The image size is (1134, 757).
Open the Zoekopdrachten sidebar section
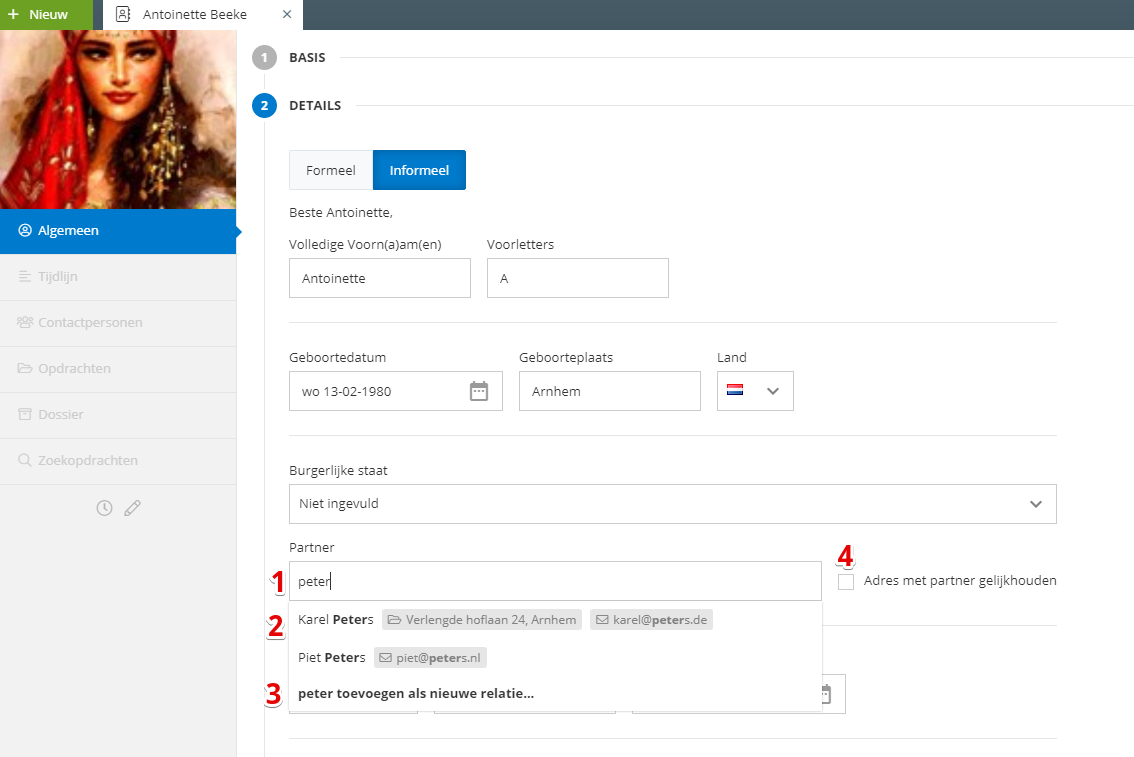pyautogui.click(x=118, y=461)
